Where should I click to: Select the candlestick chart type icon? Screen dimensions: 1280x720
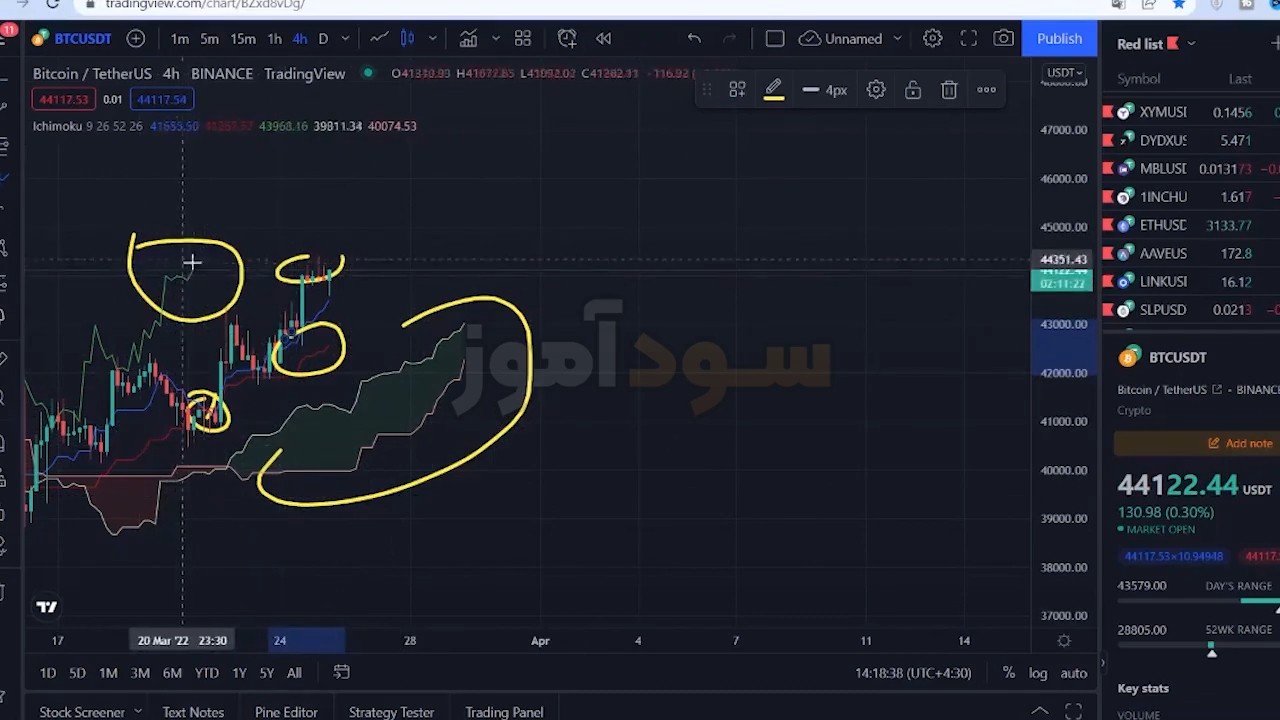point(408,39)
